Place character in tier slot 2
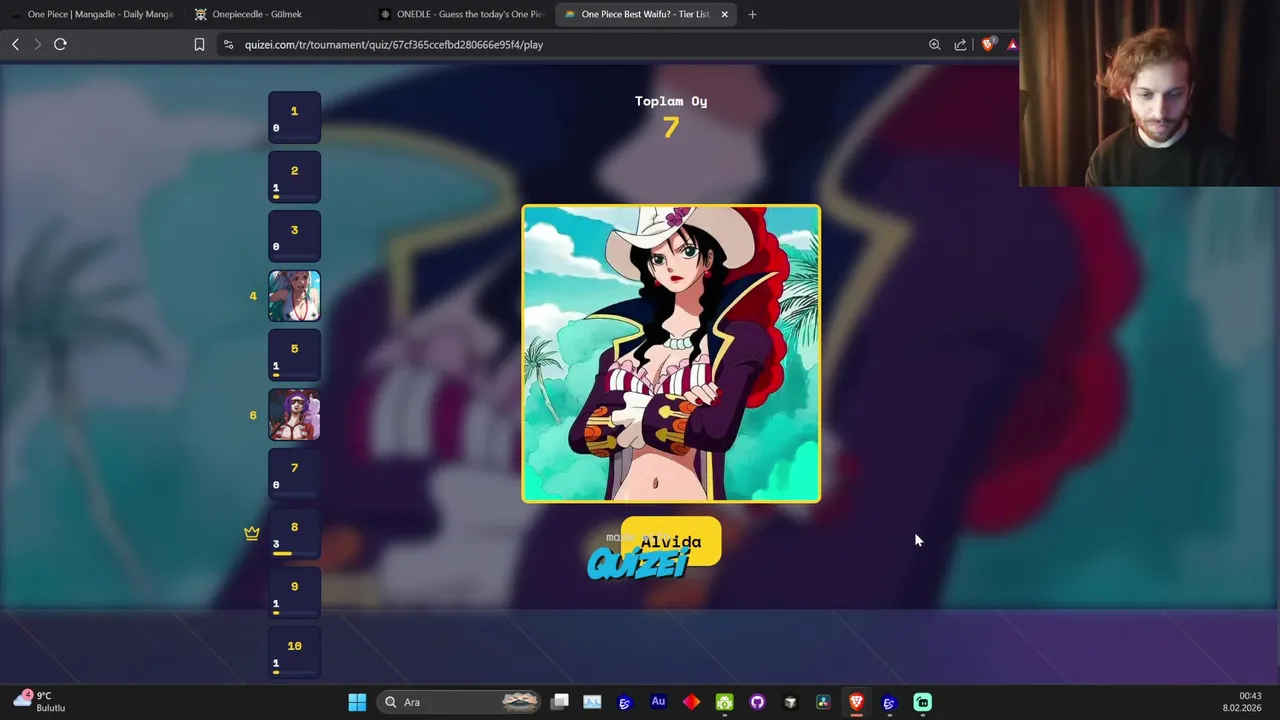The height and width of the screenshot is (720, 1280). pos(294,177)
